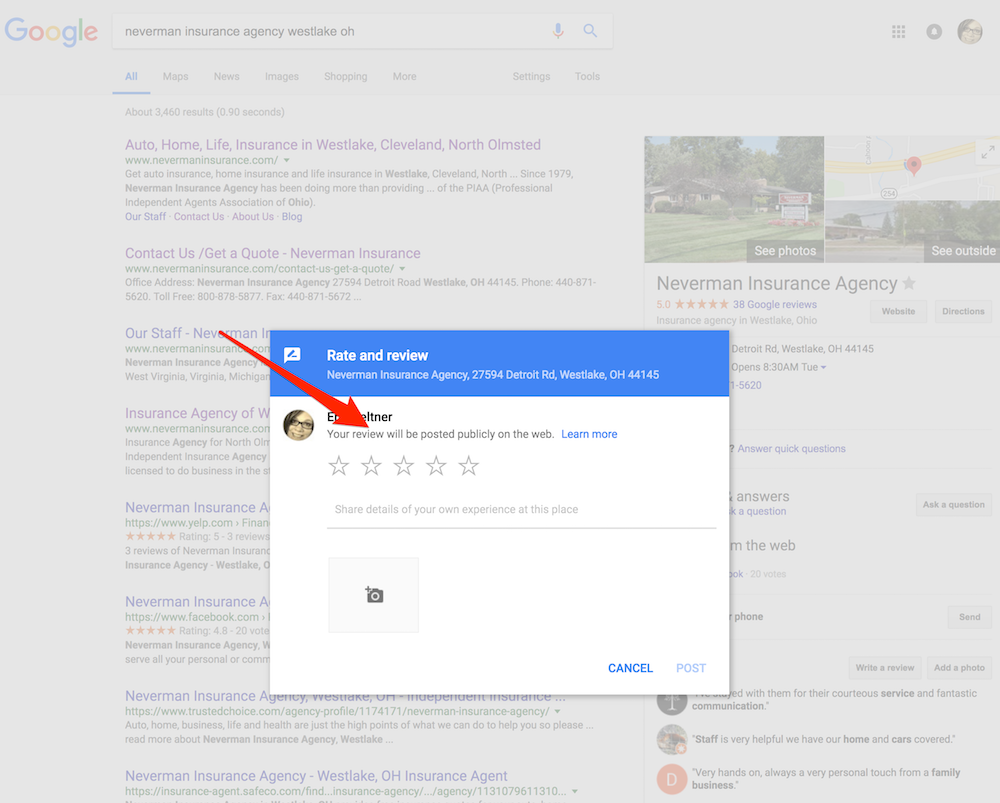The height and width of the screenshot is (803, 1000).
Task: Open the 38 Google reviews link
Action: coord(774,304)
